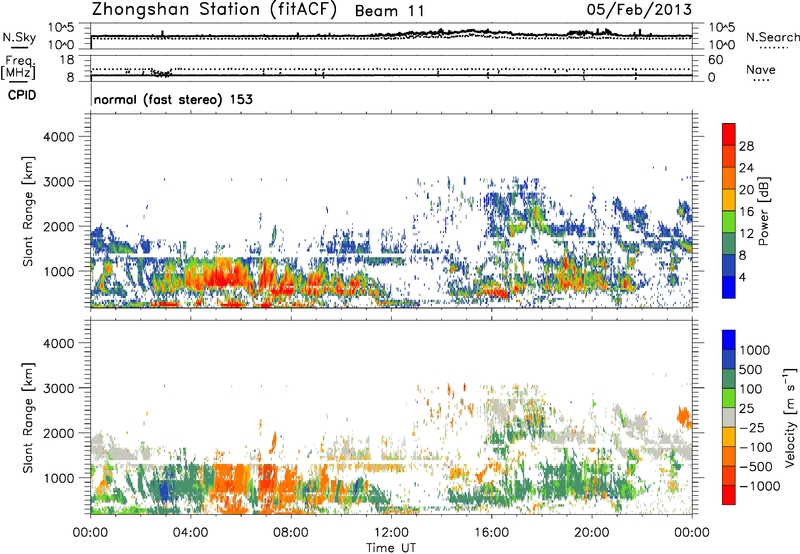Click the 'N.Search' legend label

click(772, 37)
